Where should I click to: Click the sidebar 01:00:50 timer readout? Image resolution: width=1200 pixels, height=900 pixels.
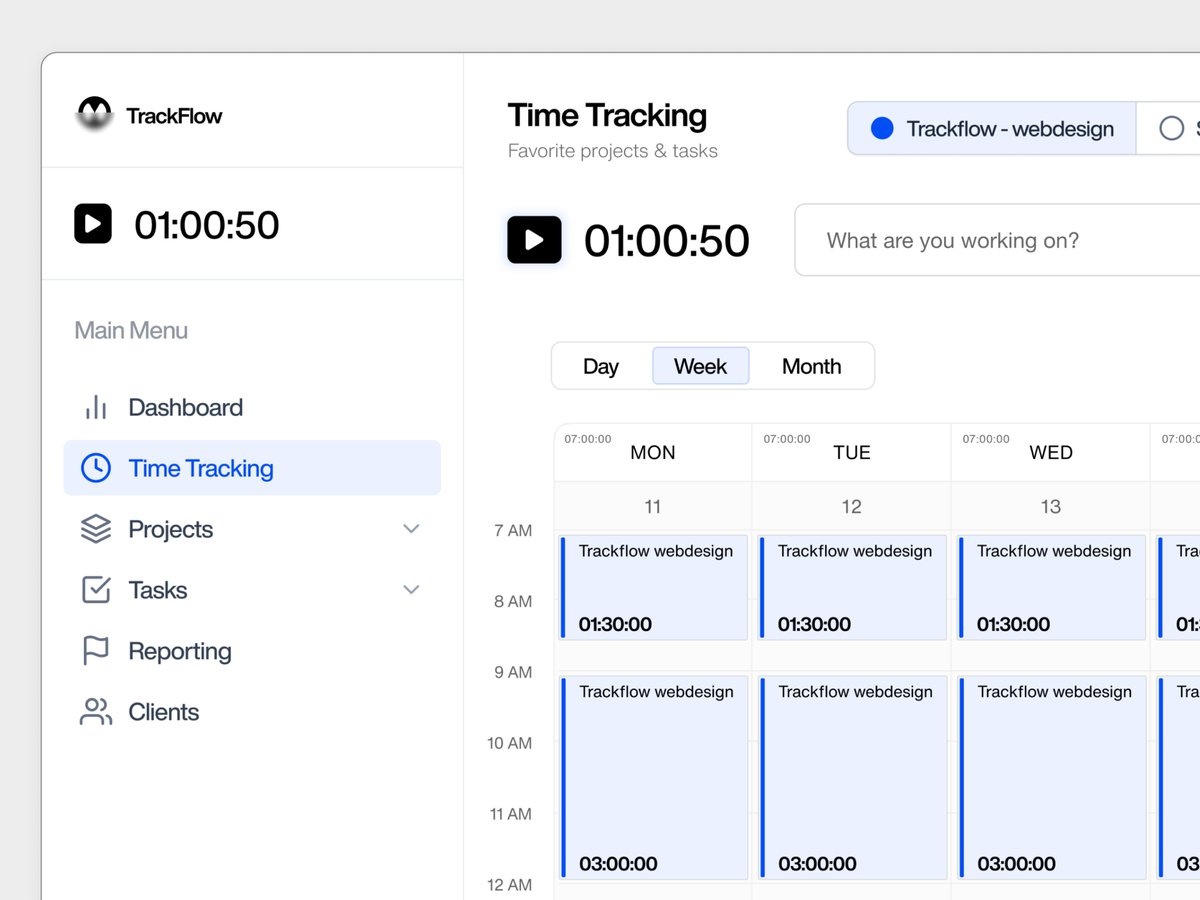coord(207,224)
